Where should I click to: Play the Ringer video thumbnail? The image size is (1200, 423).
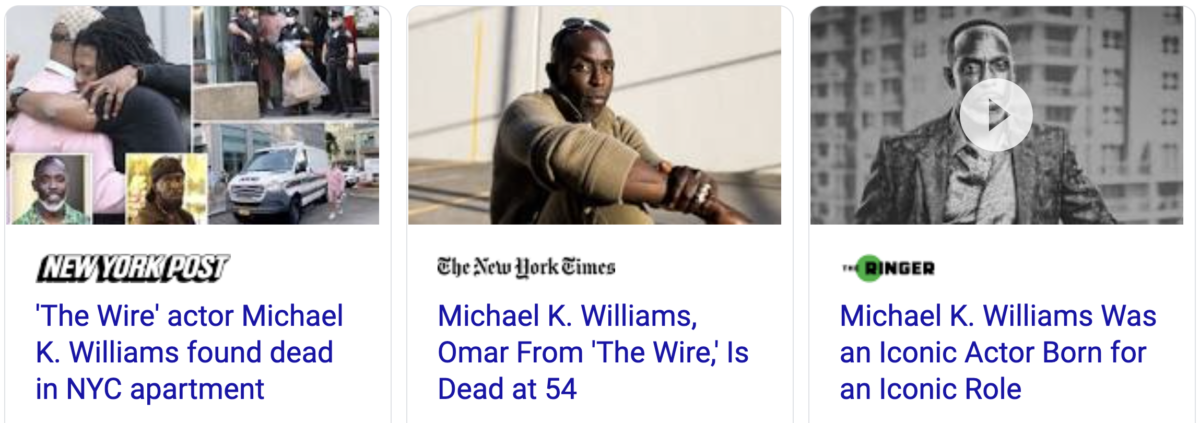996,115
